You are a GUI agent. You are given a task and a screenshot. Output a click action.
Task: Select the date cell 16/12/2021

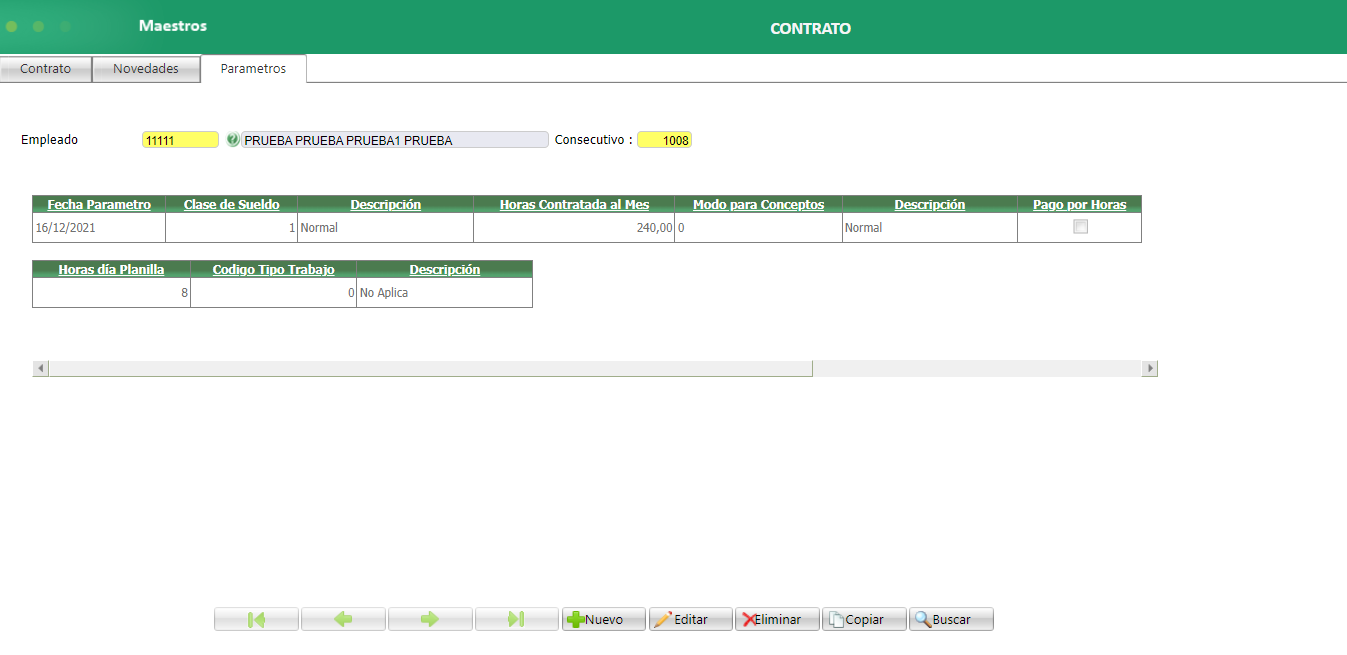99,228
